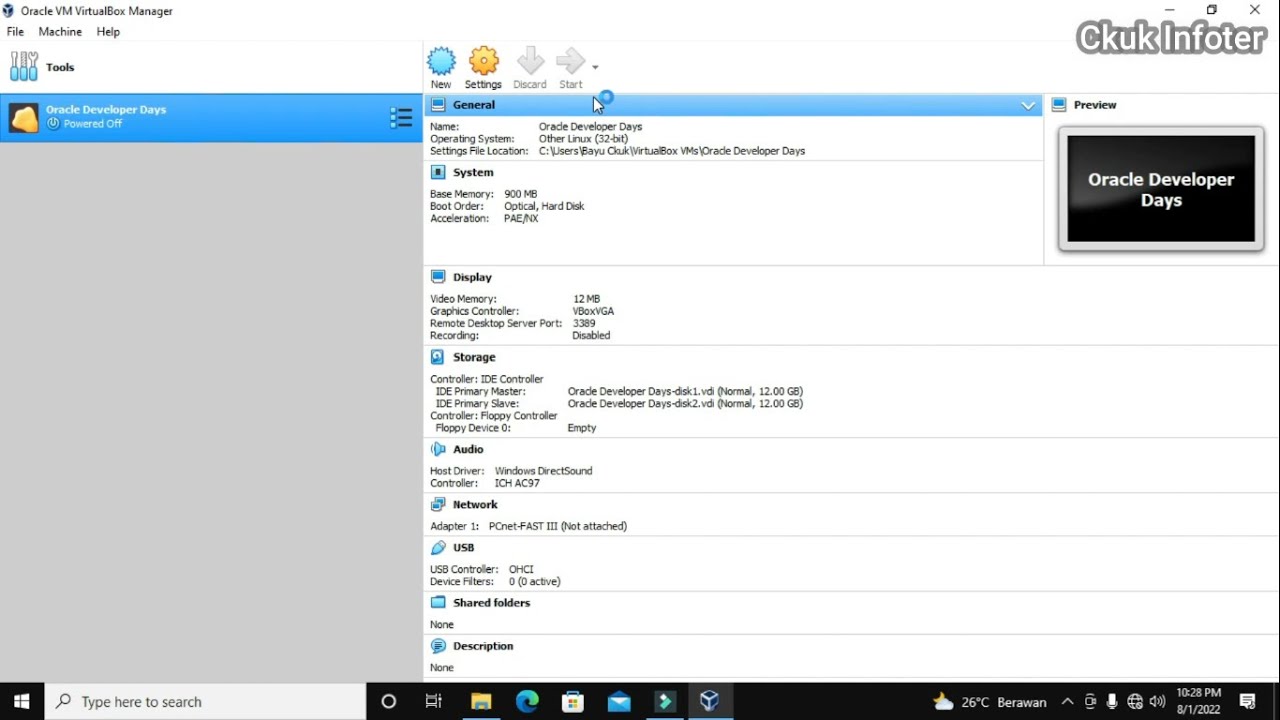Open the Network section header
The height and width of the screenshot is (720, 1280).
[475, 505]
